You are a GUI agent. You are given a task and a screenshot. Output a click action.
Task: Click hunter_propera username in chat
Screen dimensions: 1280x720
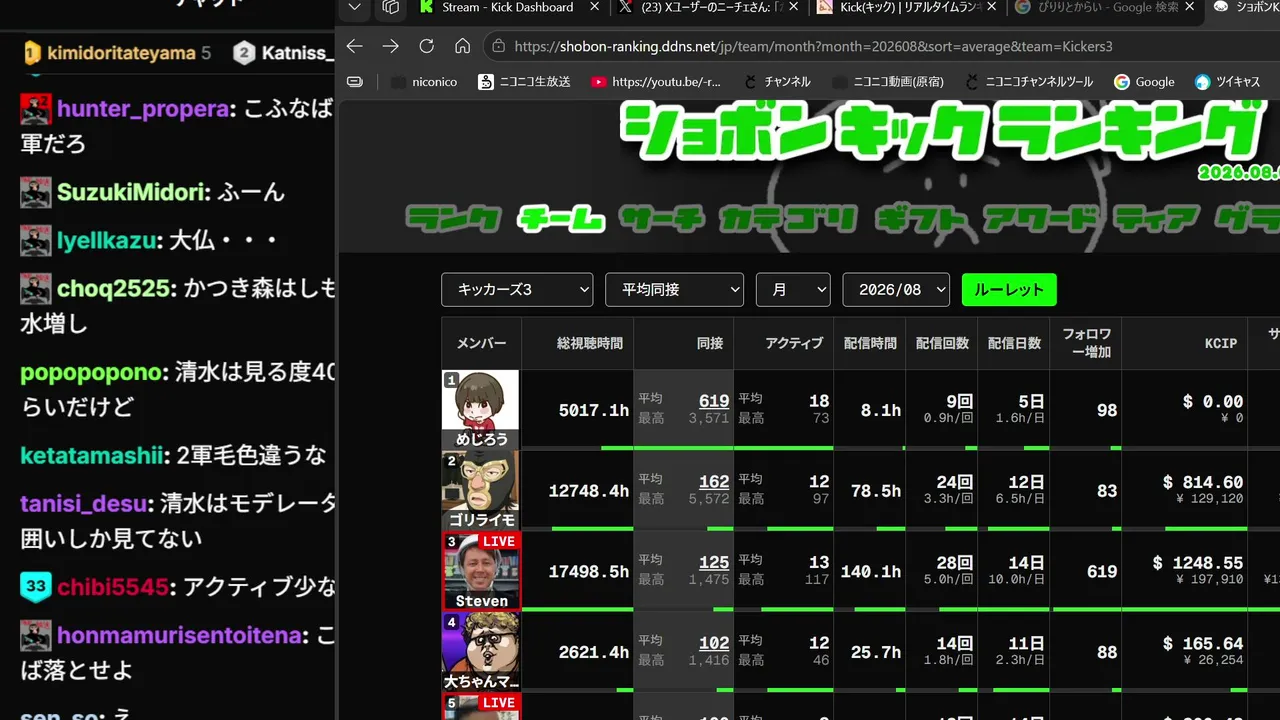142,109
